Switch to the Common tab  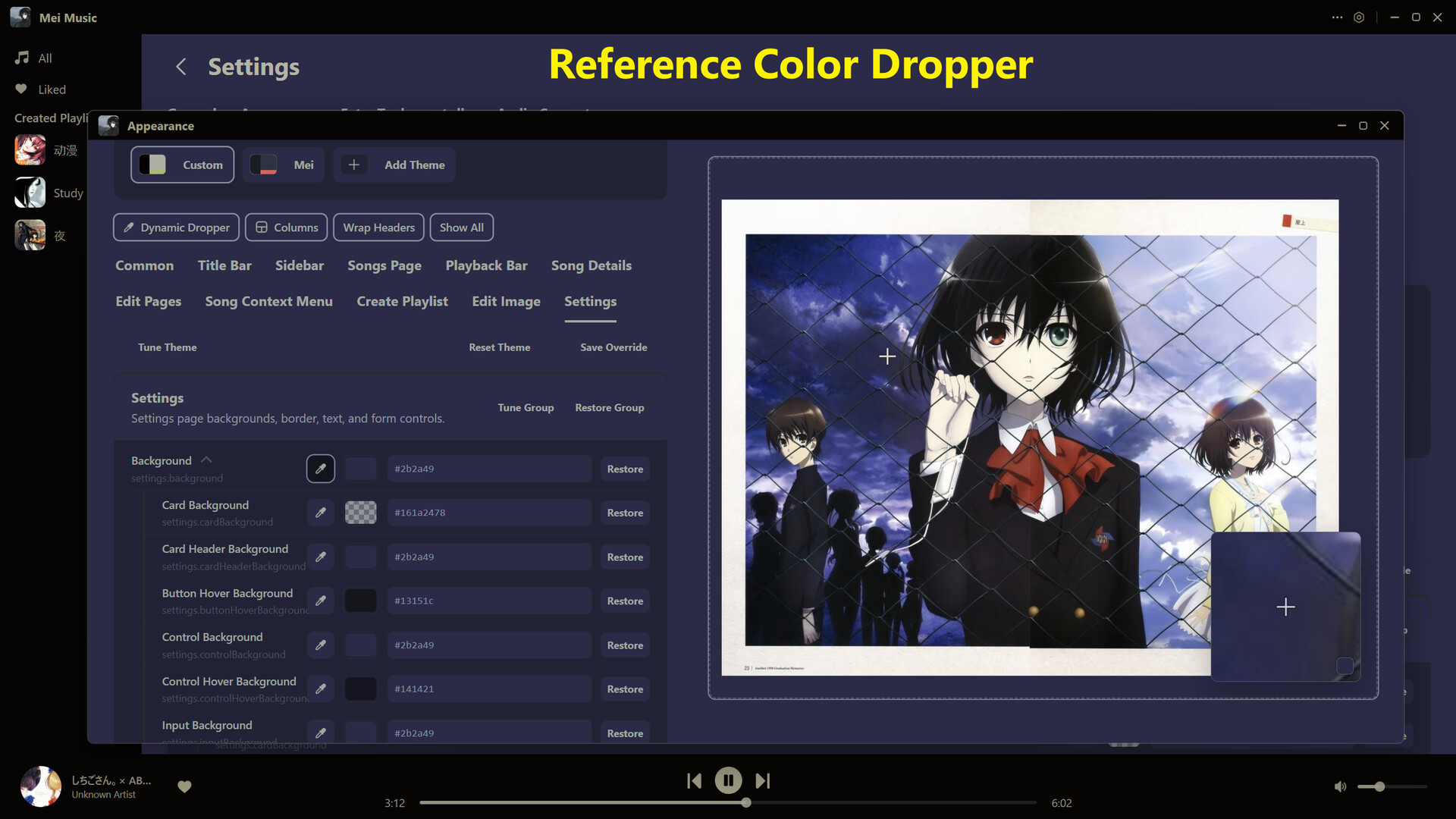(144, 265)
